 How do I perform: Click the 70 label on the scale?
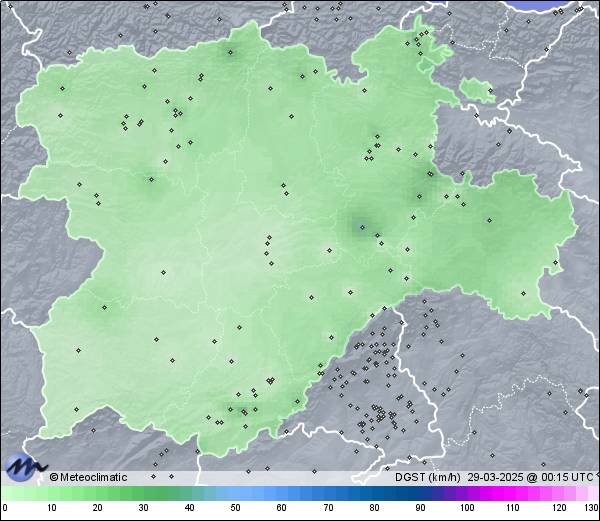point(328,508)
